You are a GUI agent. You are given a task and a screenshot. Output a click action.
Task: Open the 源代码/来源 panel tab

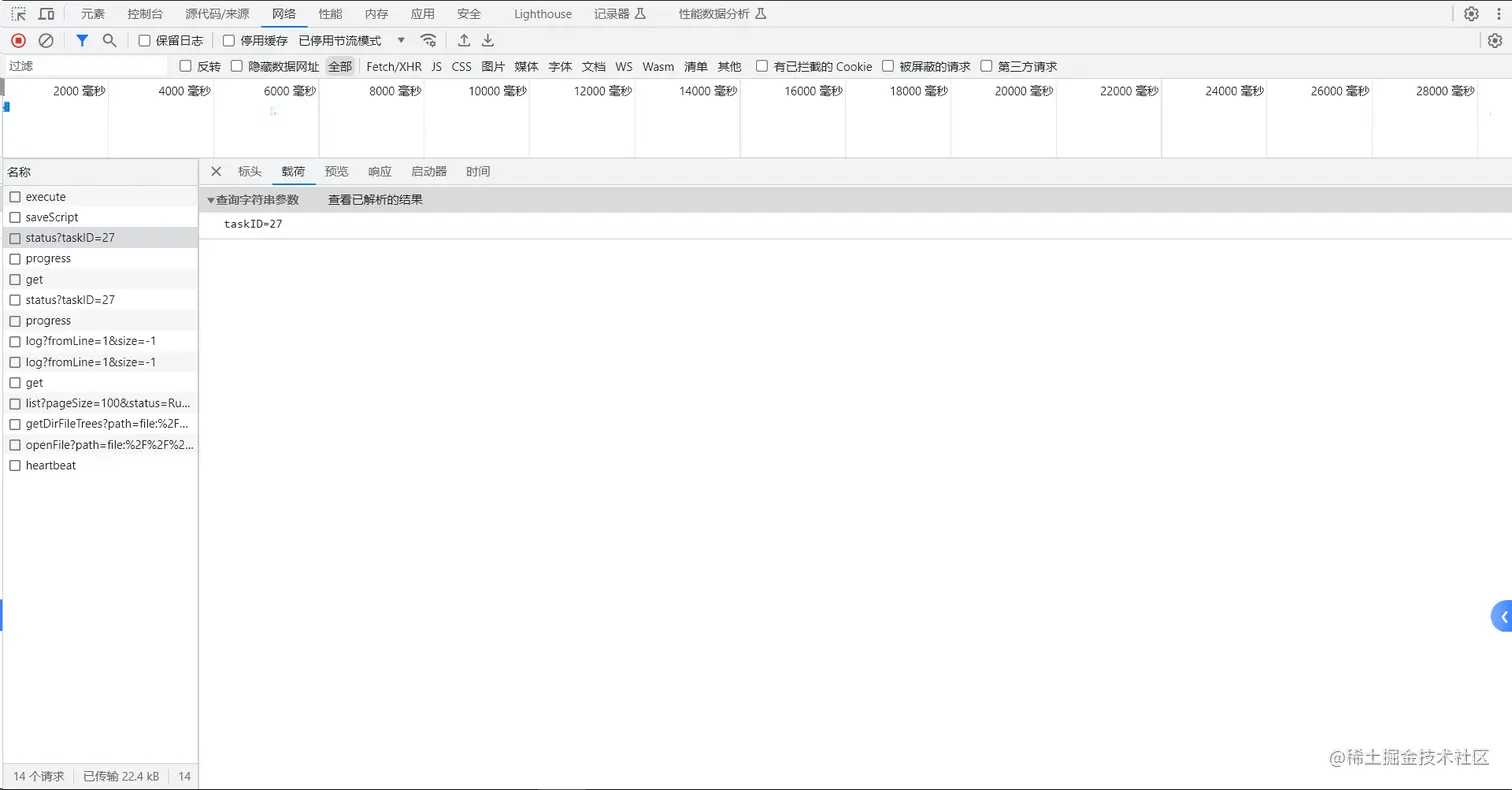(x=218, y=14)
